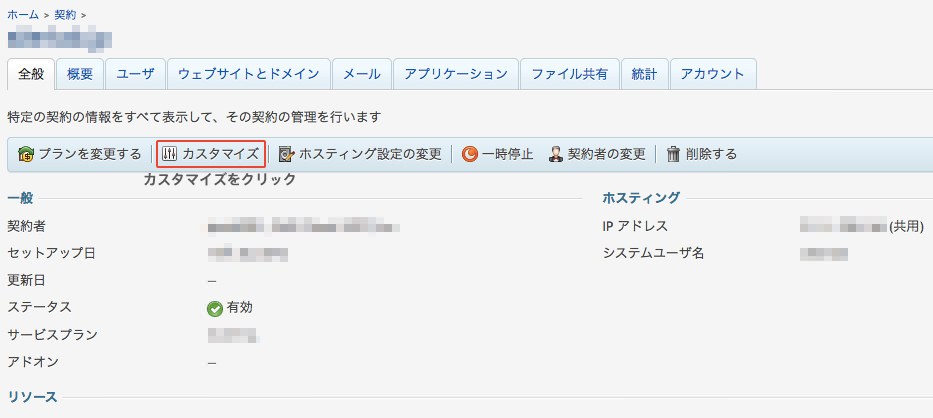The image size is (933, 418).
Task: Click the hosting settings change icon
Action: (286, 154)
